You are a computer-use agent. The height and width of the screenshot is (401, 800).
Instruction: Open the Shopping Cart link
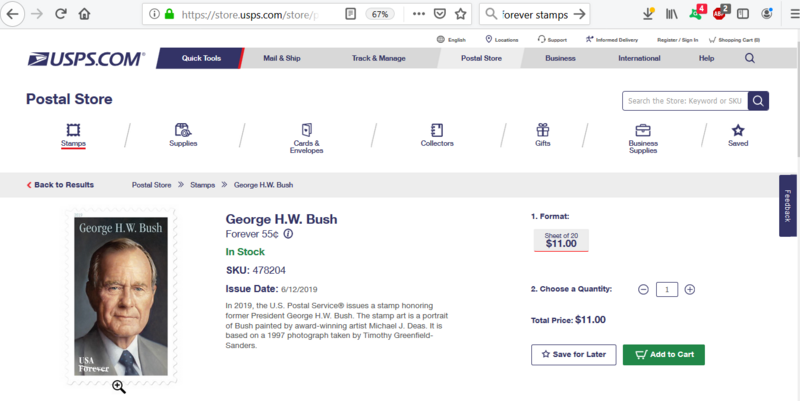click(x=734, y=40)
